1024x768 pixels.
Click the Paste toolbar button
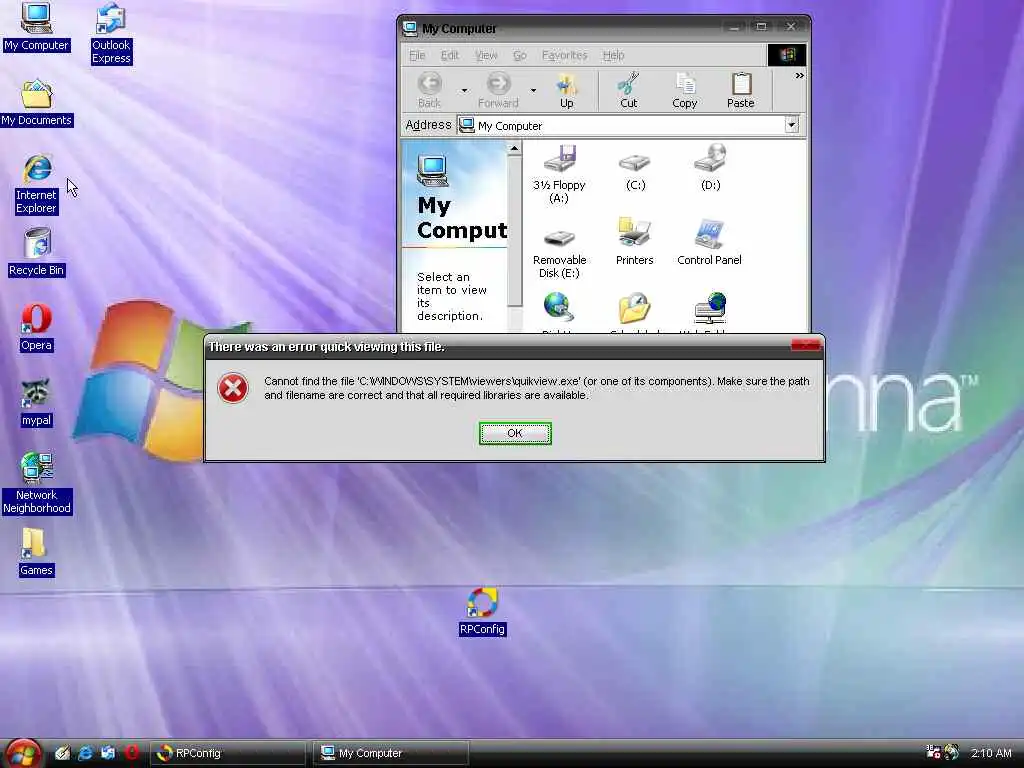(x=741, y=91)
